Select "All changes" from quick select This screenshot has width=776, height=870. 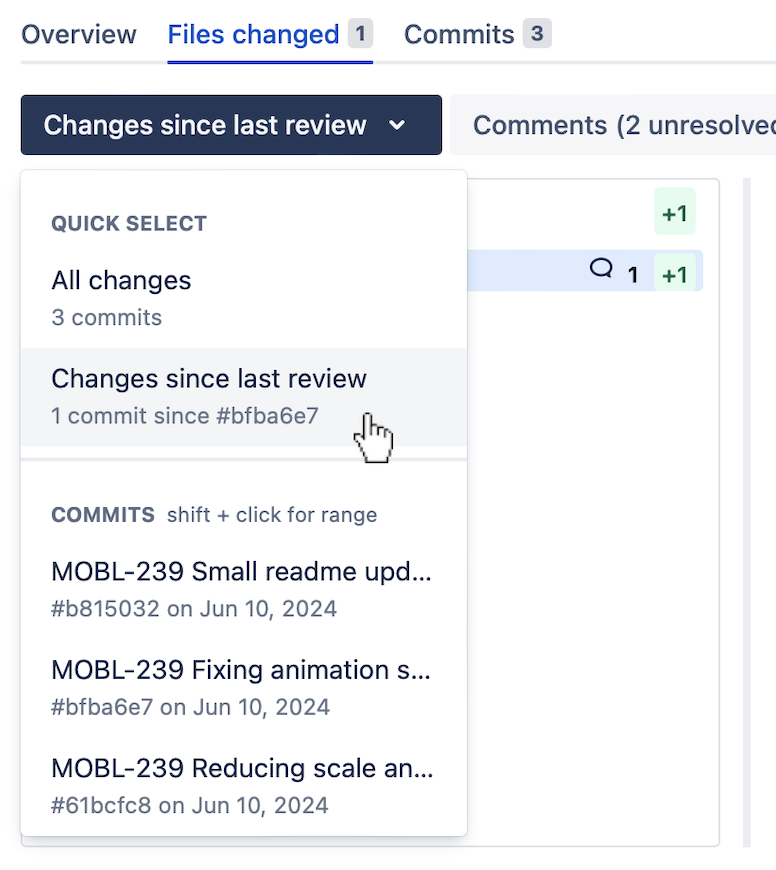click(x=121, y=281)
